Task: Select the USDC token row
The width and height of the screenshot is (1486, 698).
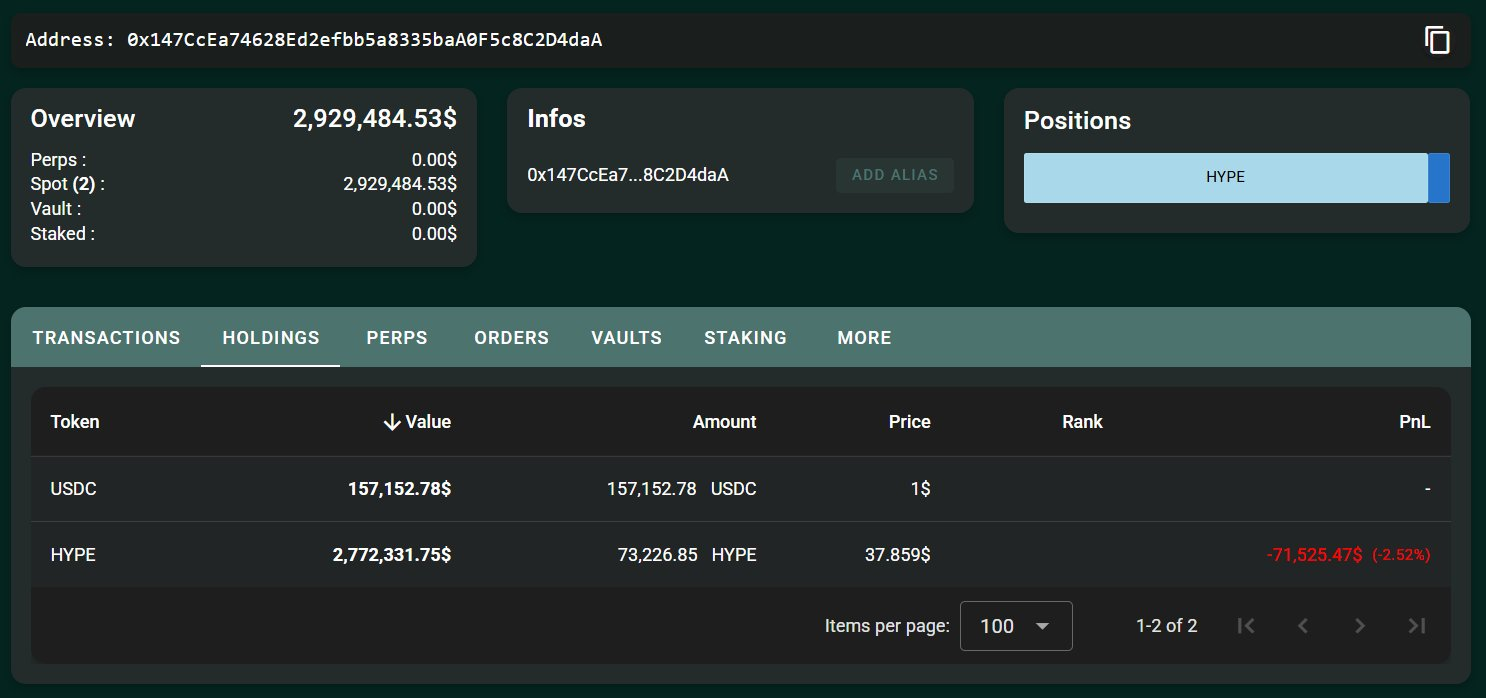Action: (73, 490)
